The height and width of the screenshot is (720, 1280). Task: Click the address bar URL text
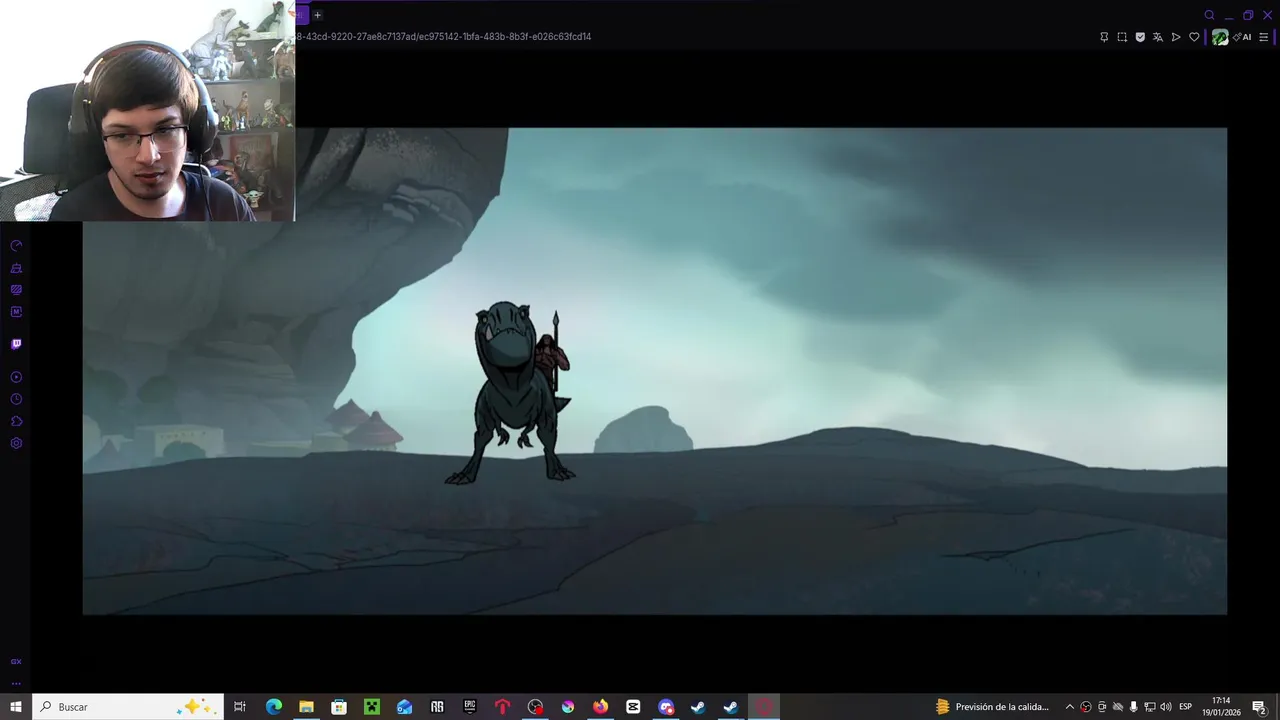click(443, 37)
